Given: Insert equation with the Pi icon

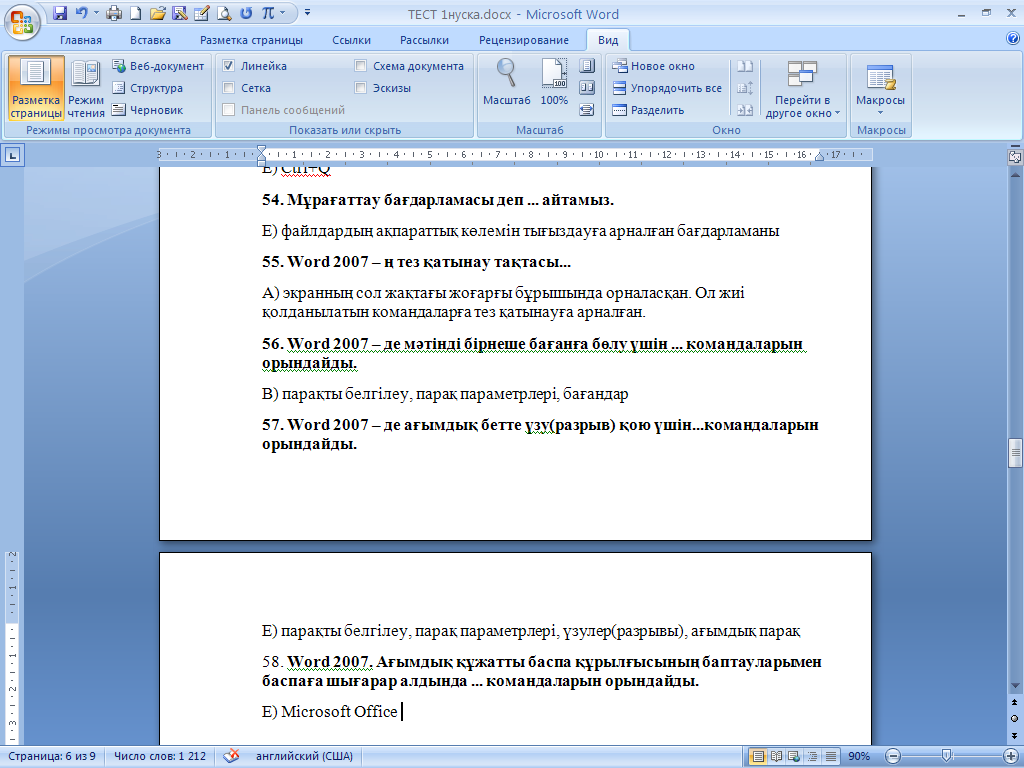Looking at the screenshot, I should tap(268, 13).
